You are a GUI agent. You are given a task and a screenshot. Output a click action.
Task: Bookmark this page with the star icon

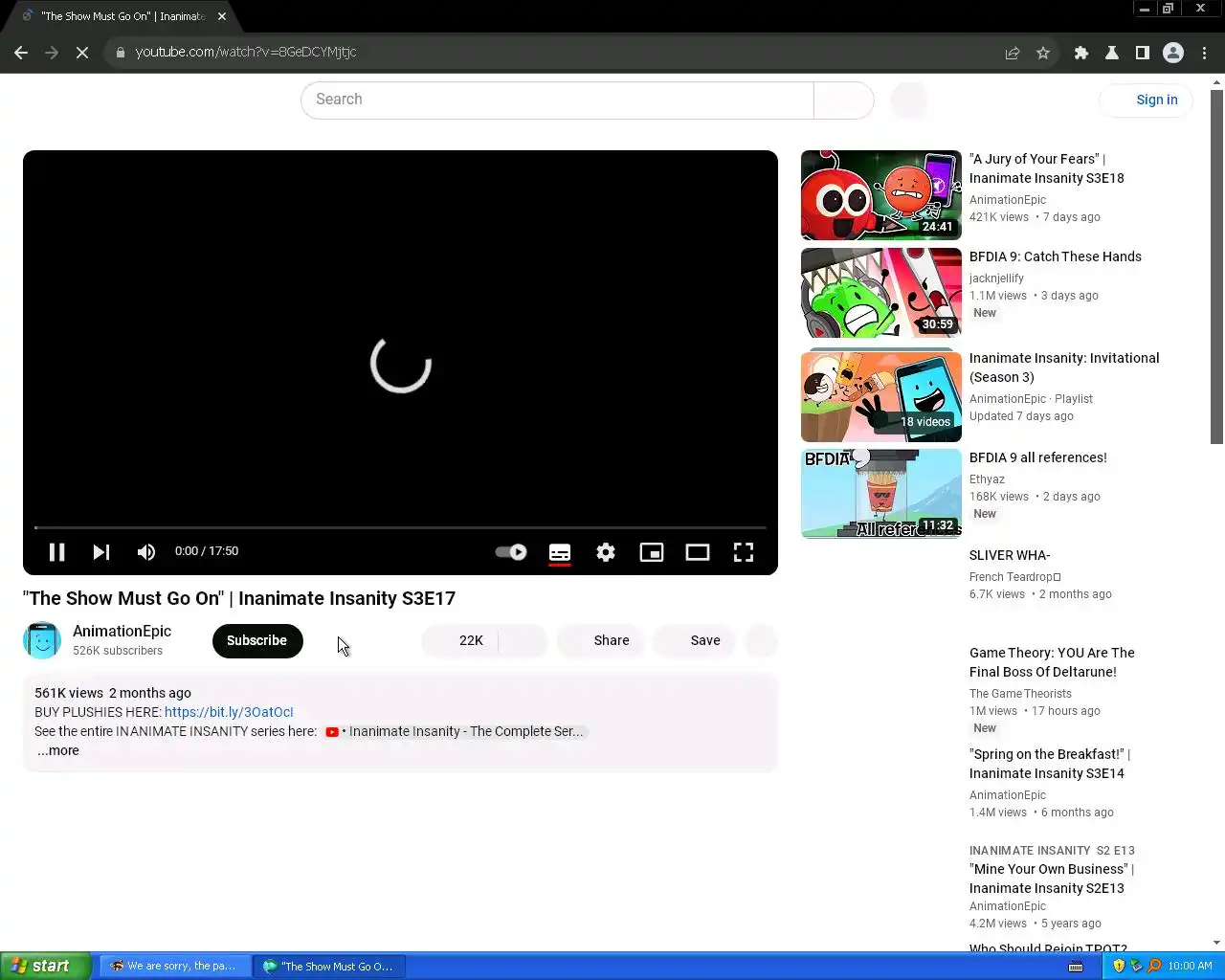coord(1043,53)
